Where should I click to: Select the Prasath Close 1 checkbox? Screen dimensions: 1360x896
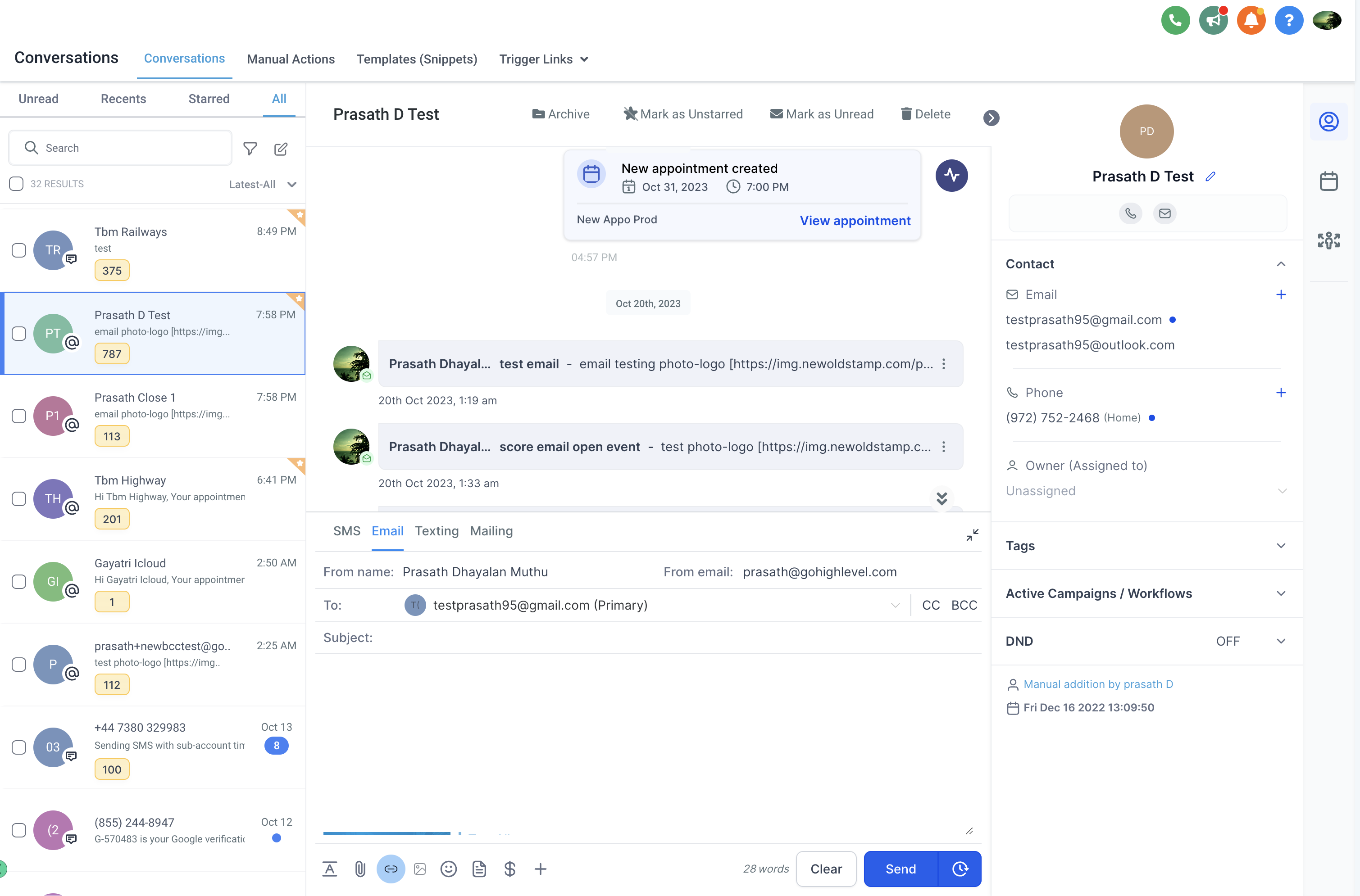[19, 416]
